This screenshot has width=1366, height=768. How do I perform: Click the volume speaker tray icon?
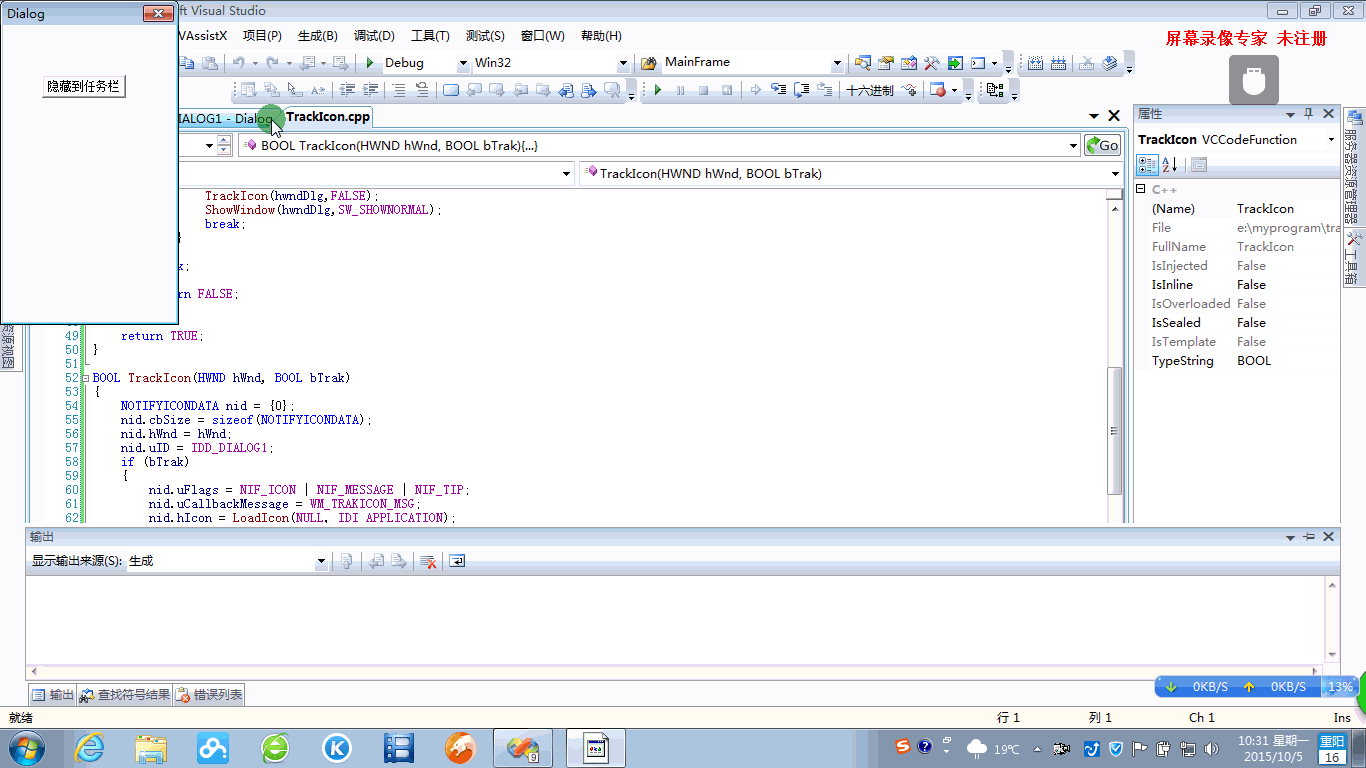[x=1212, y=749]
